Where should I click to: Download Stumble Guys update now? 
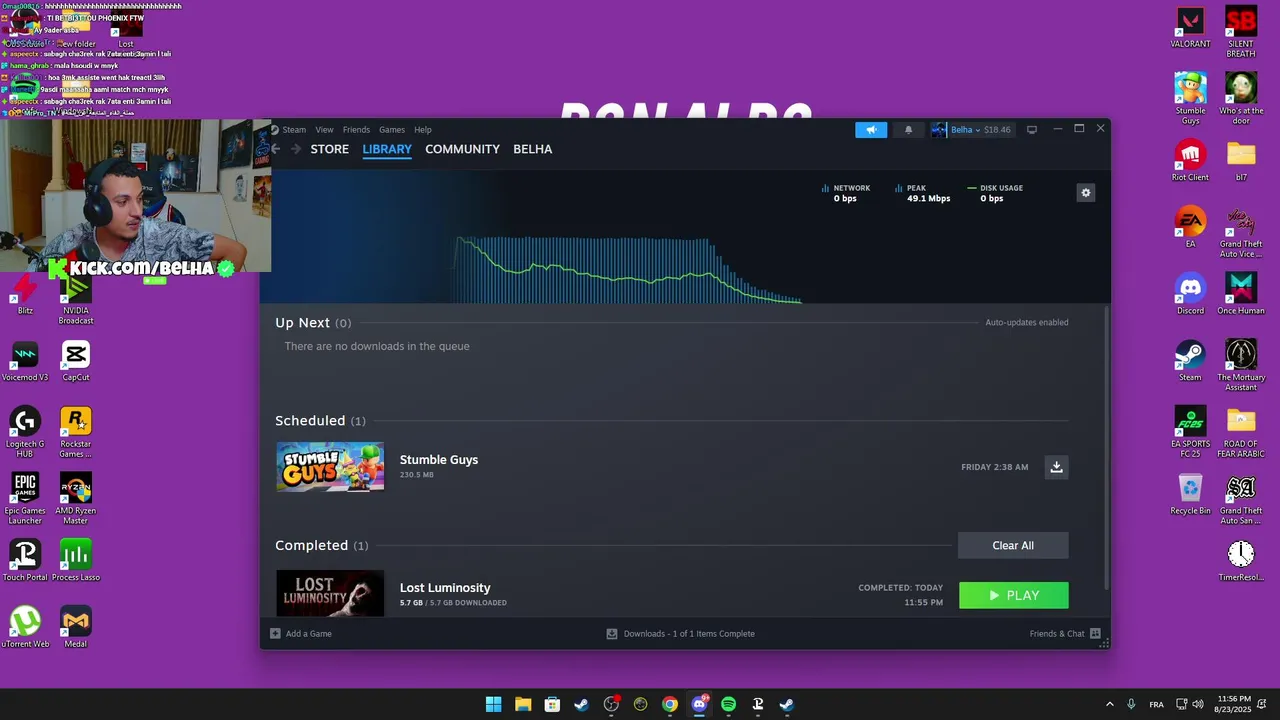[x=1056, y=467]
